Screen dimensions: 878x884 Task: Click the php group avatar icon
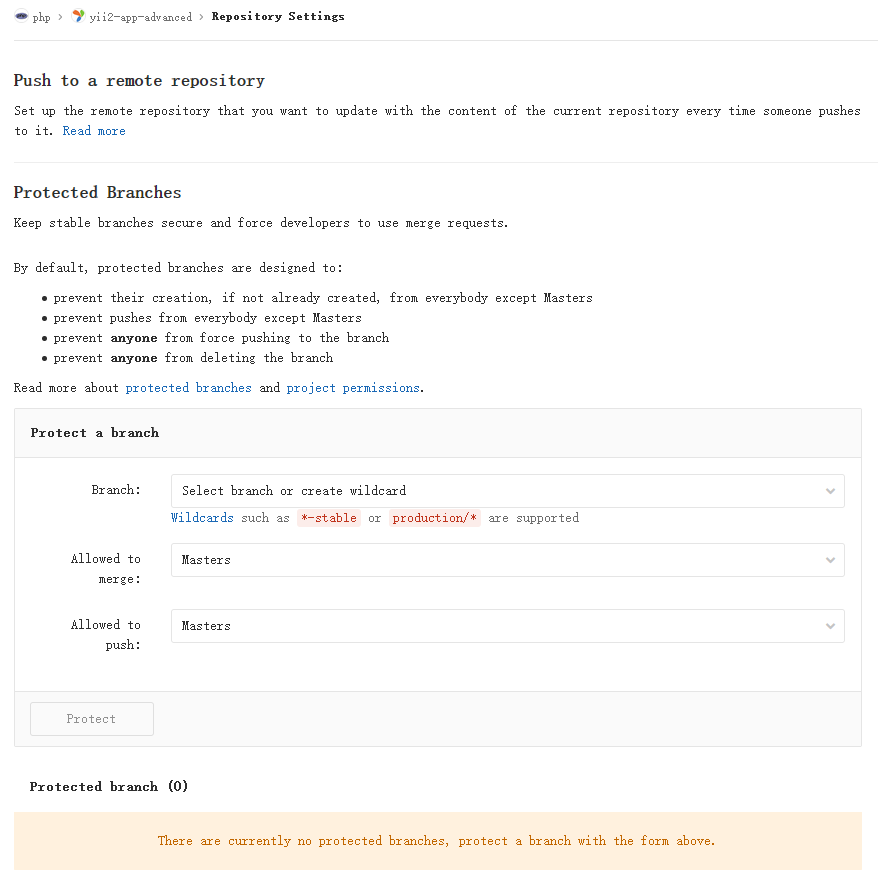[x=21, y=17]
